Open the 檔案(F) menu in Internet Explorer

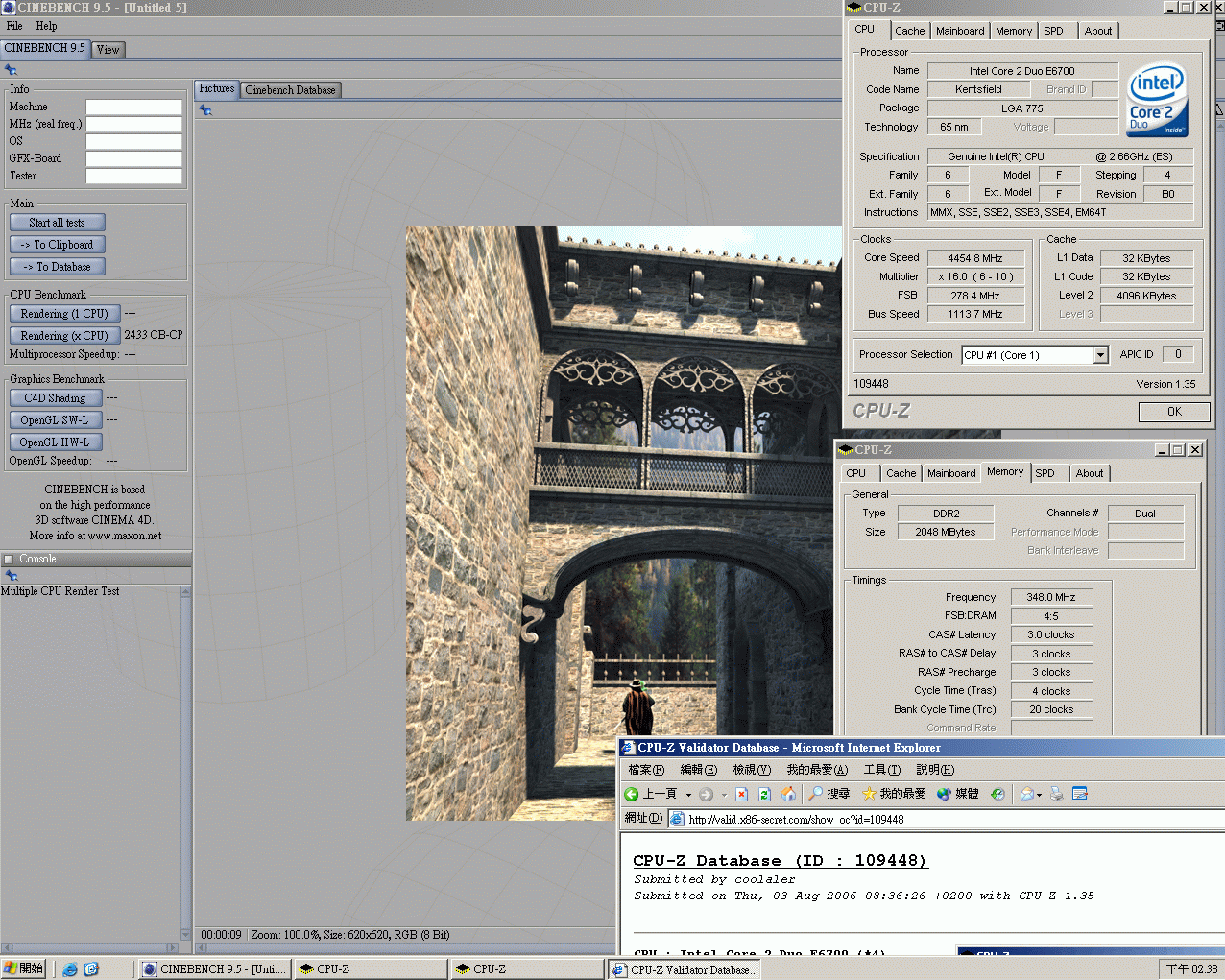point(646,770)
